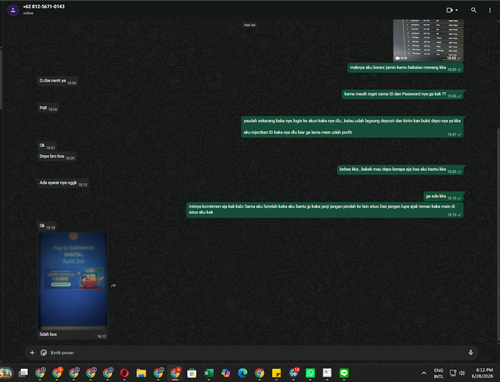The image size is (500, 382).
Task: Open the clock and date flyout
Action: (482, 373)
